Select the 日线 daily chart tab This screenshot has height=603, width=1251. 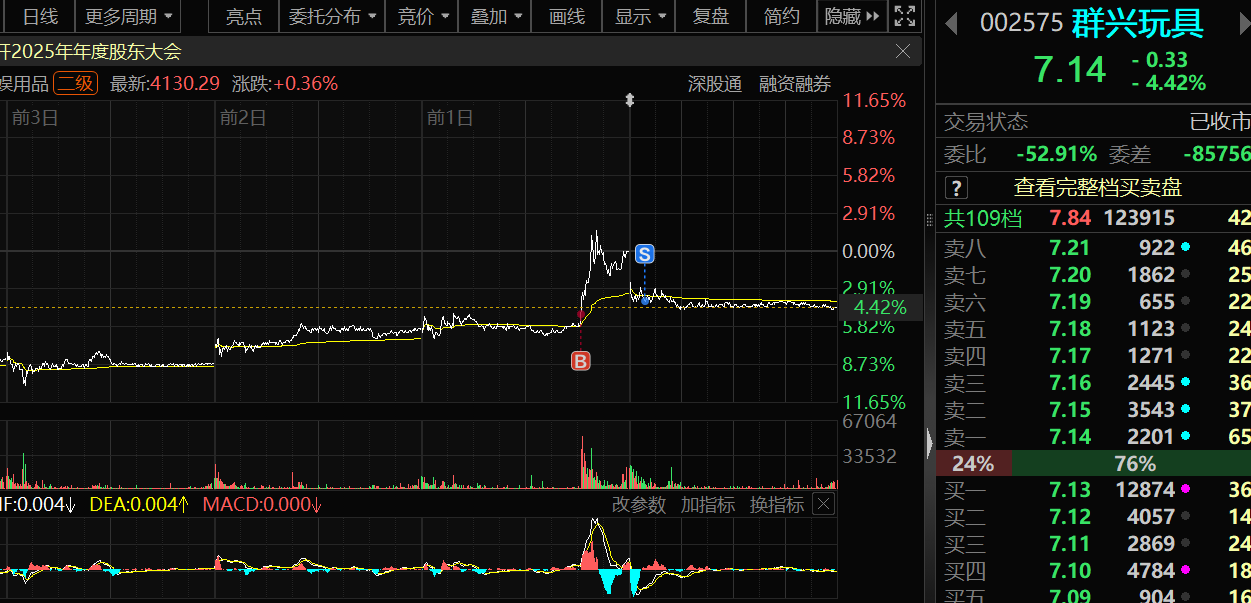pos(40,17)
